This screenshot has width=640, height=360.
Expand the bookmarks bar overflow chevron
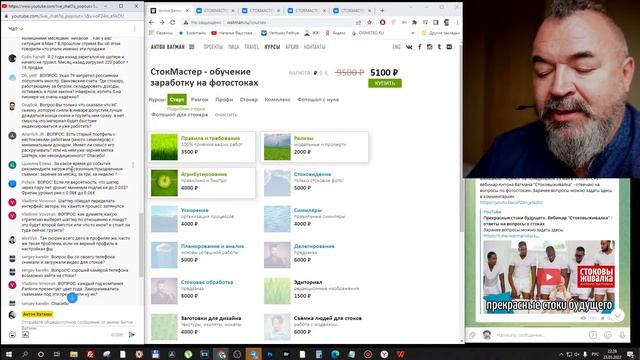[x=412, y=33]
